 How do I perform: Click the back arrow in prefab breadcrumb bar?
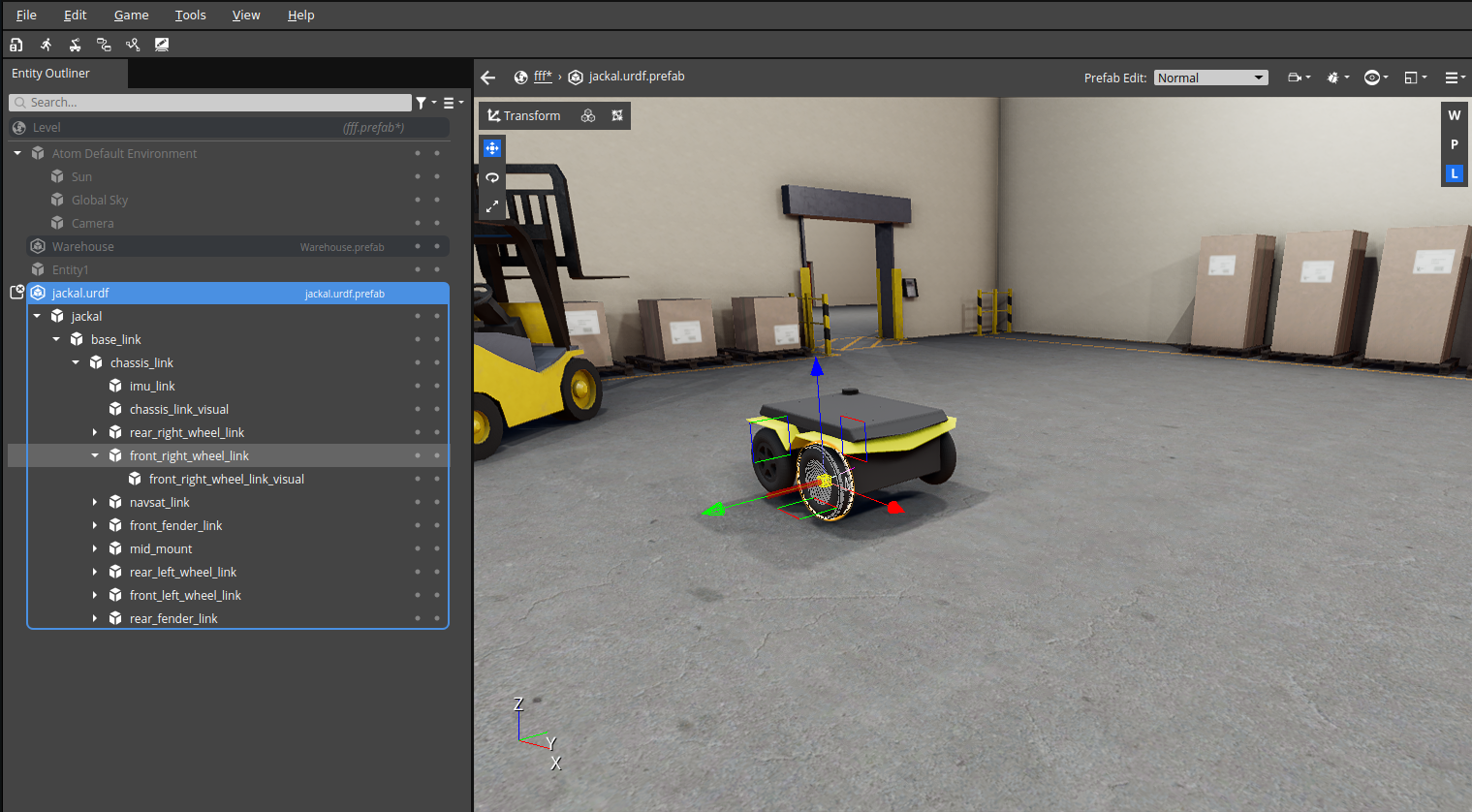tap(487, 78)
